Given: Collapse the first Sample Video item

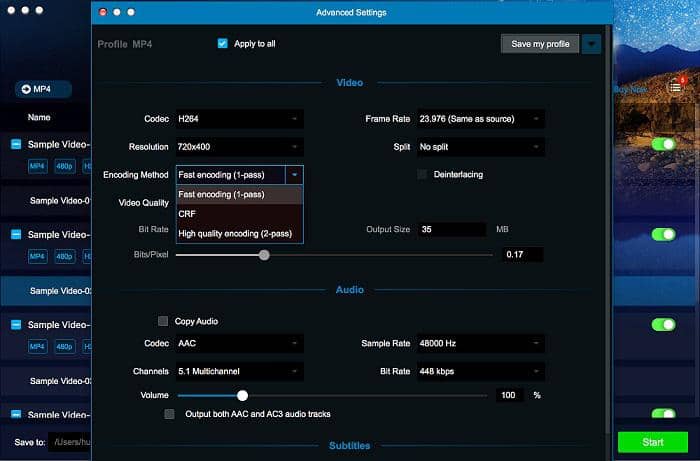Looking at the screenshot, I should click(x=16, y=145).
